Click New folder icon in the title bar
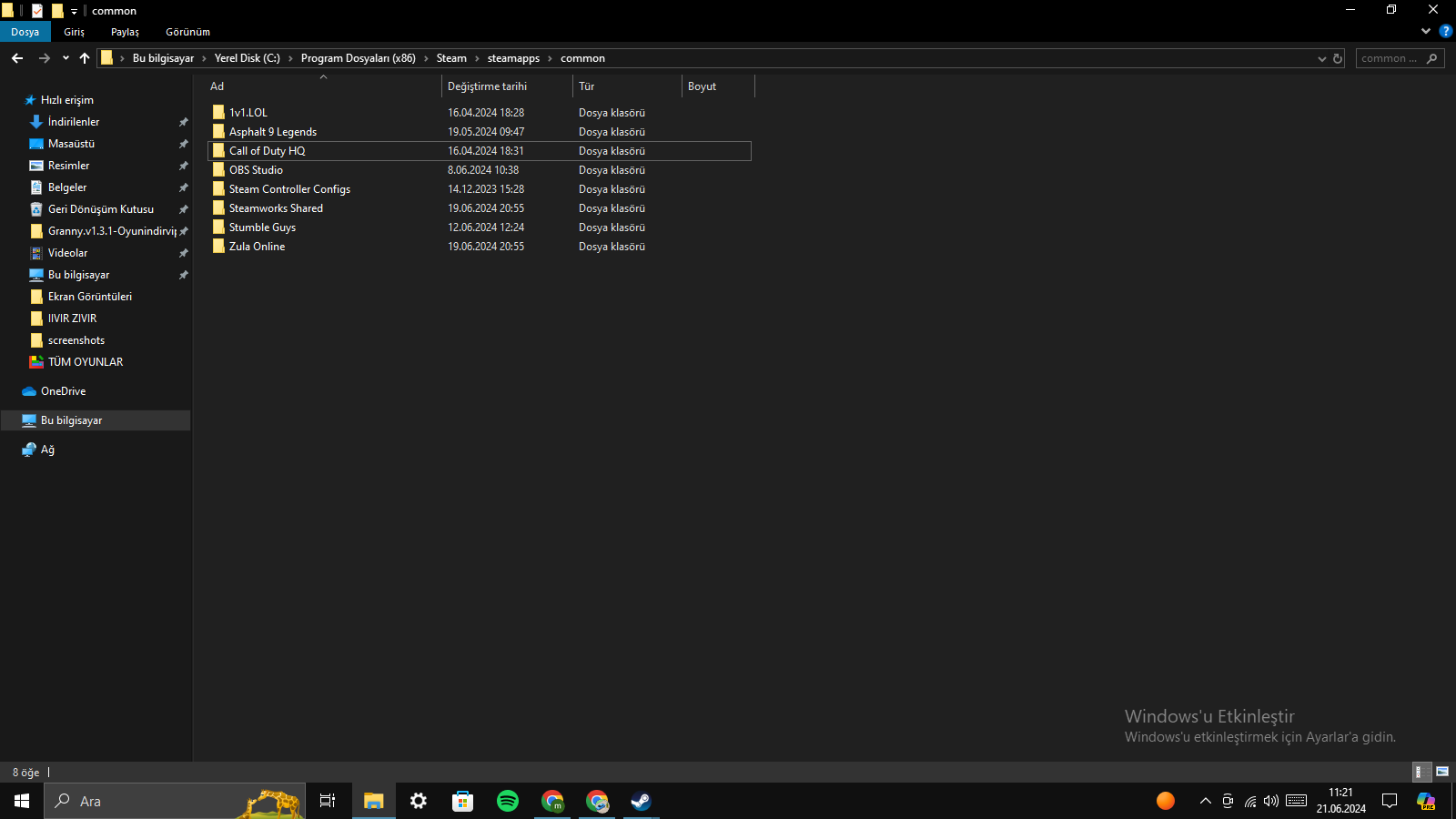This screenshot has height=819, width=1456. coord(57,11)
